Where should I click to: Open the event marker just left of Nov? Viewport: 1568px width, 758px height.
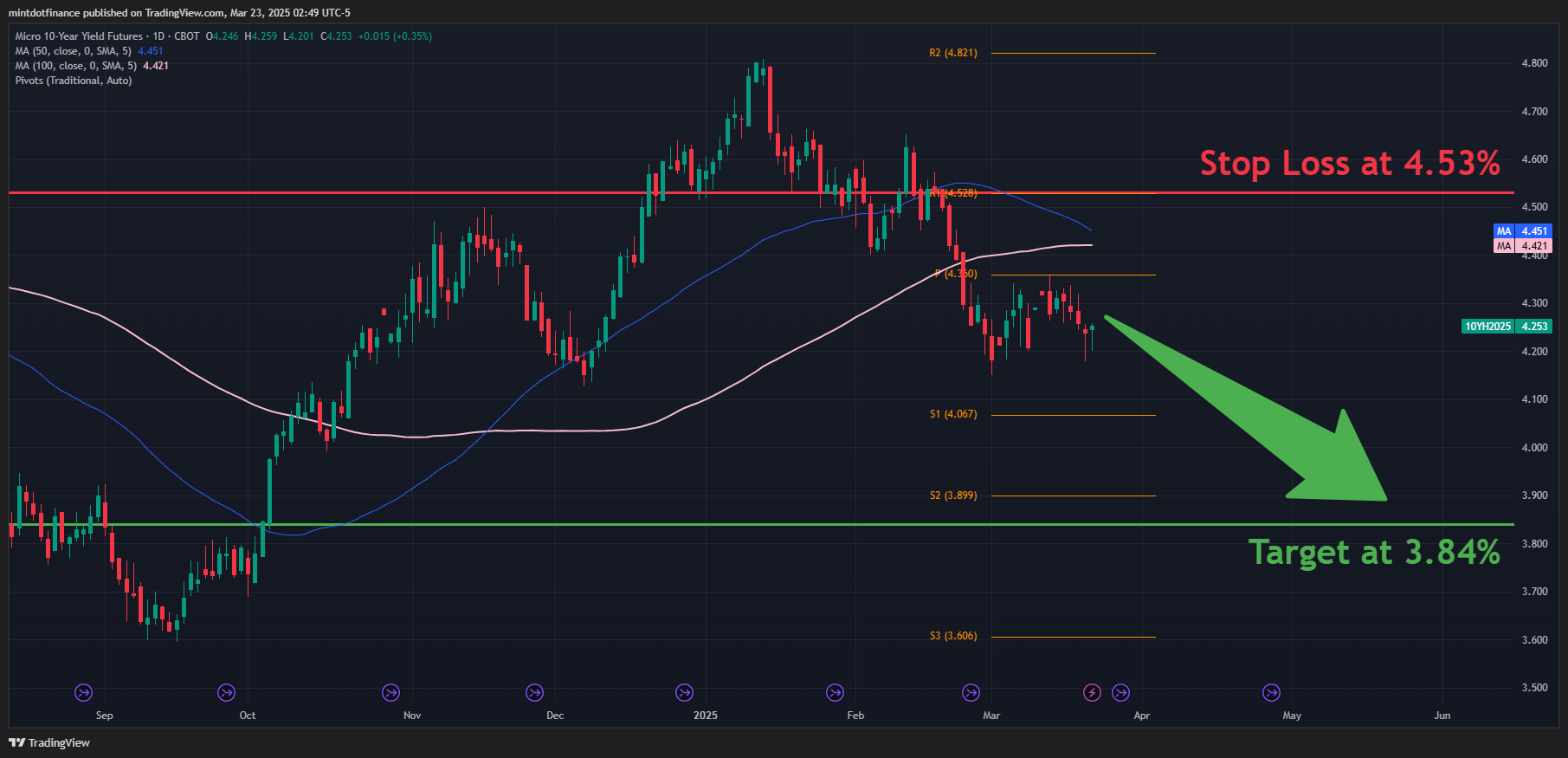(390, 692)
